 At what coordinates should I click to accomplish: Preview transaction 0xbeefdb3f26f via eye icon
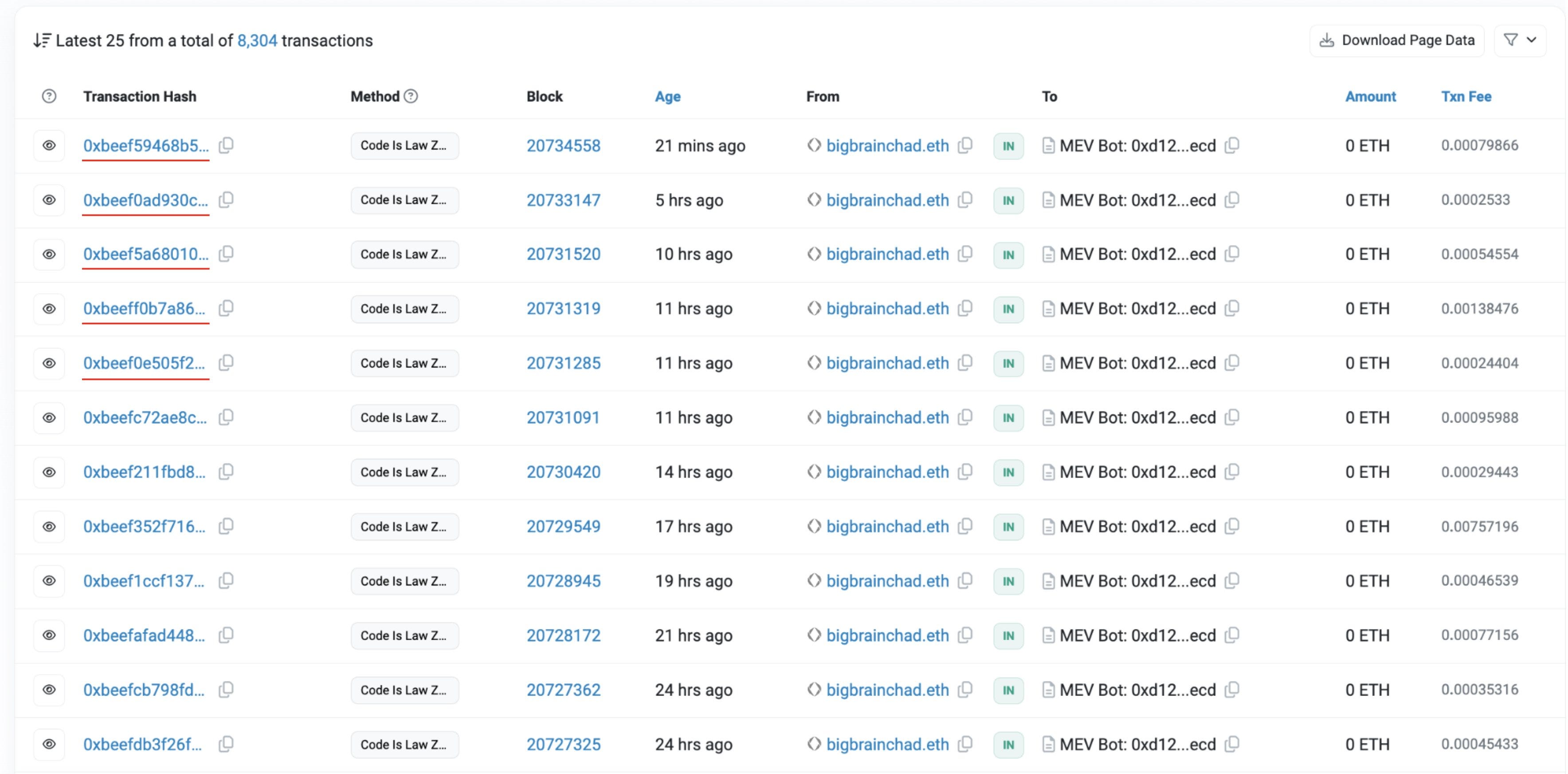(49, 744)
